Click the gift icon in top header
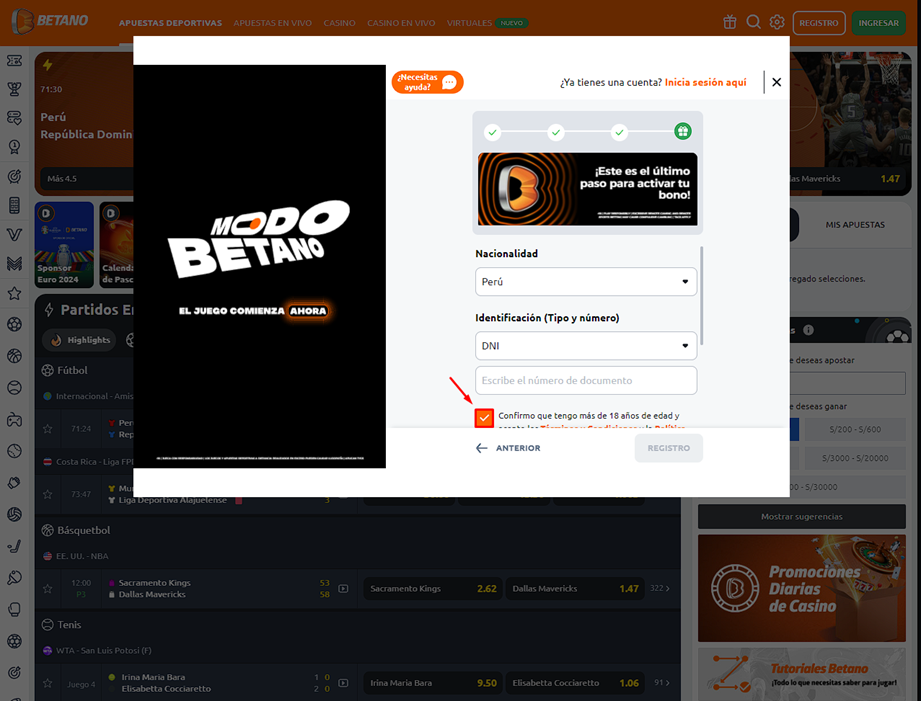Image resolution: width=921 pixels, height=701 pixels. coord(730,22)
